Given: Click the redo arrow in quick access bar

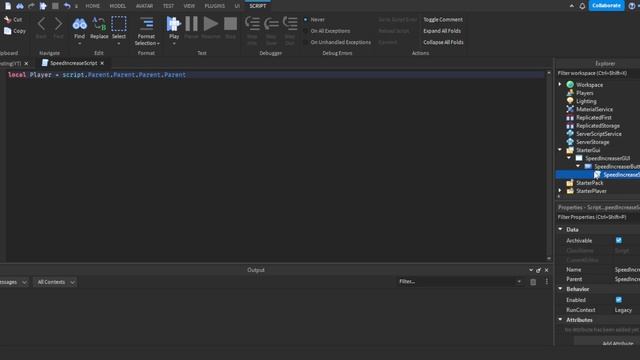Looking at the screenshot, I should pos(31,6).
